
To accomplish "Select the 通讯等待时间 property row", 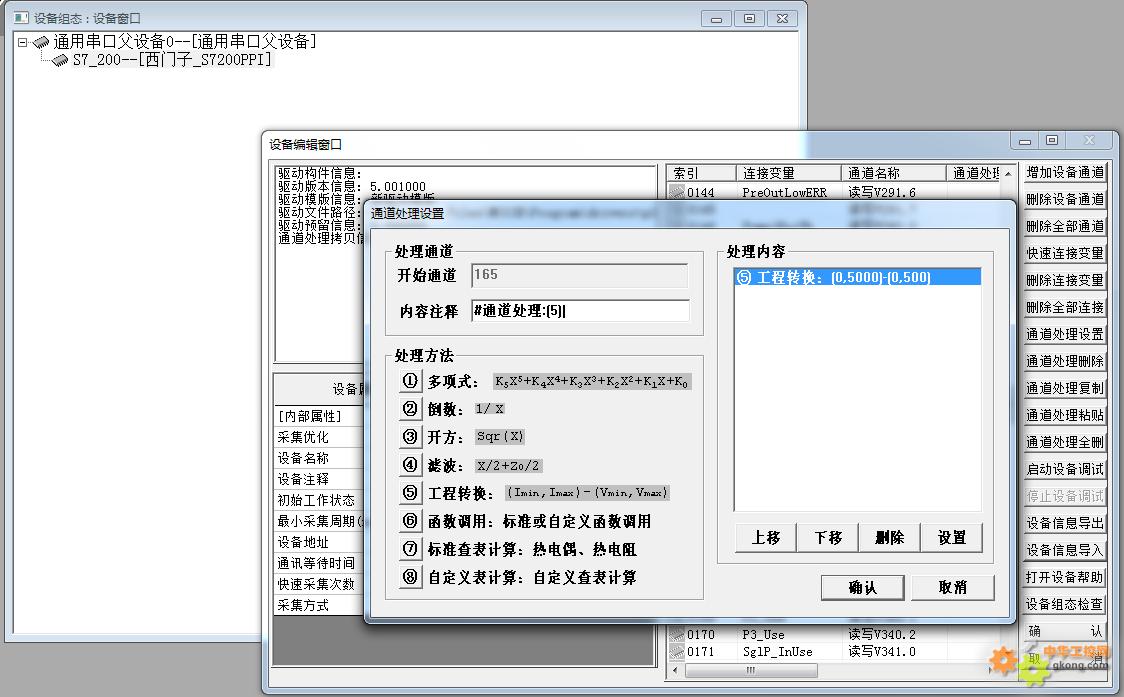I will tap(319, 563).
